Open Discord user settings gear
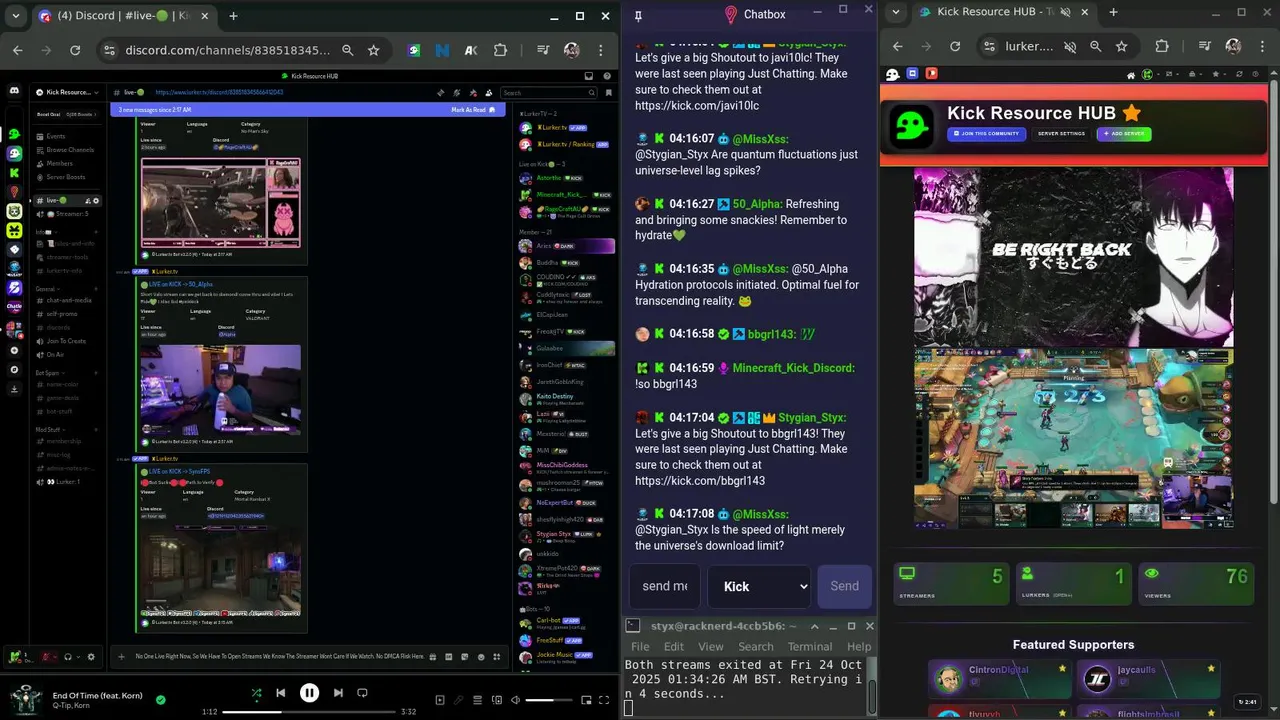1280x720 pixels. [91, 657]
